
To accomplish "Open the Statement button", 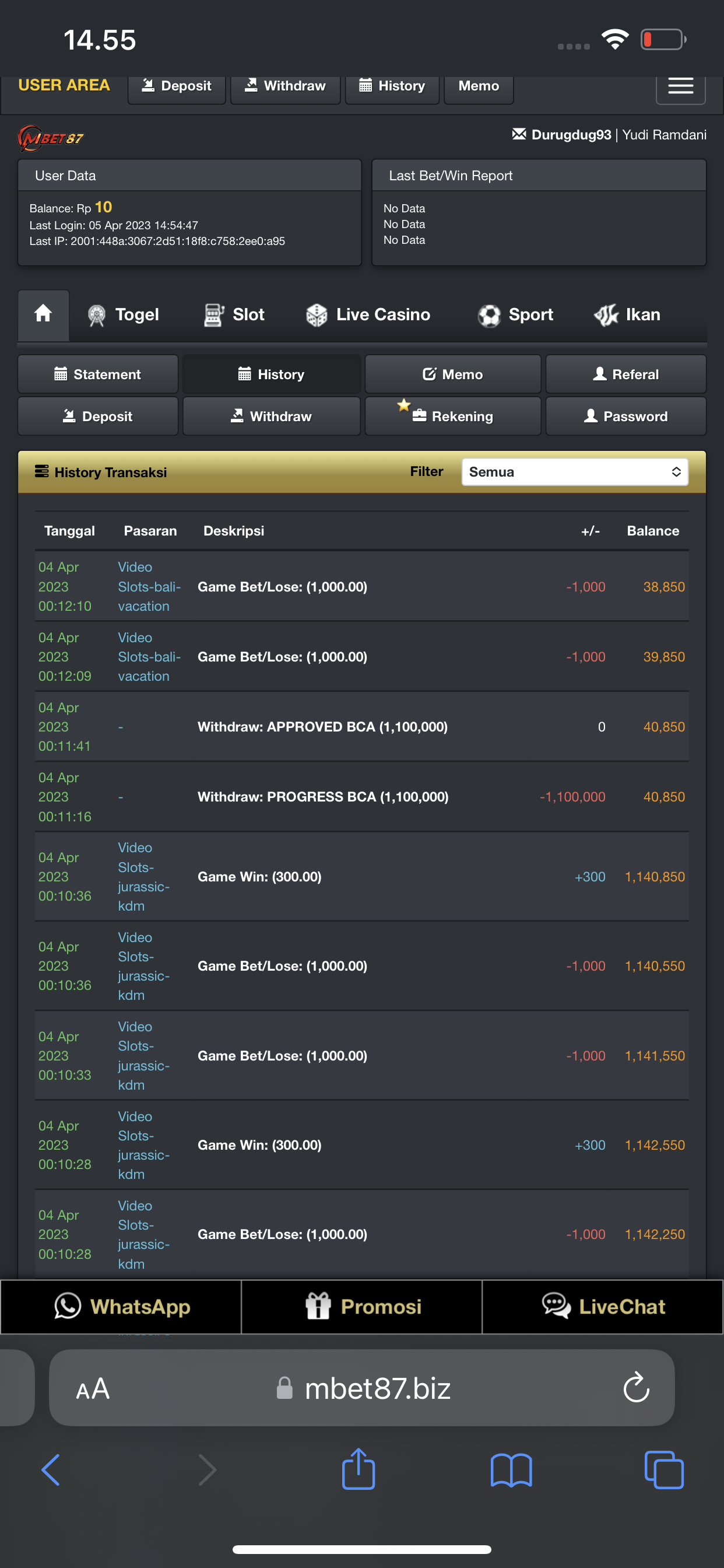I will pos(98,374).
